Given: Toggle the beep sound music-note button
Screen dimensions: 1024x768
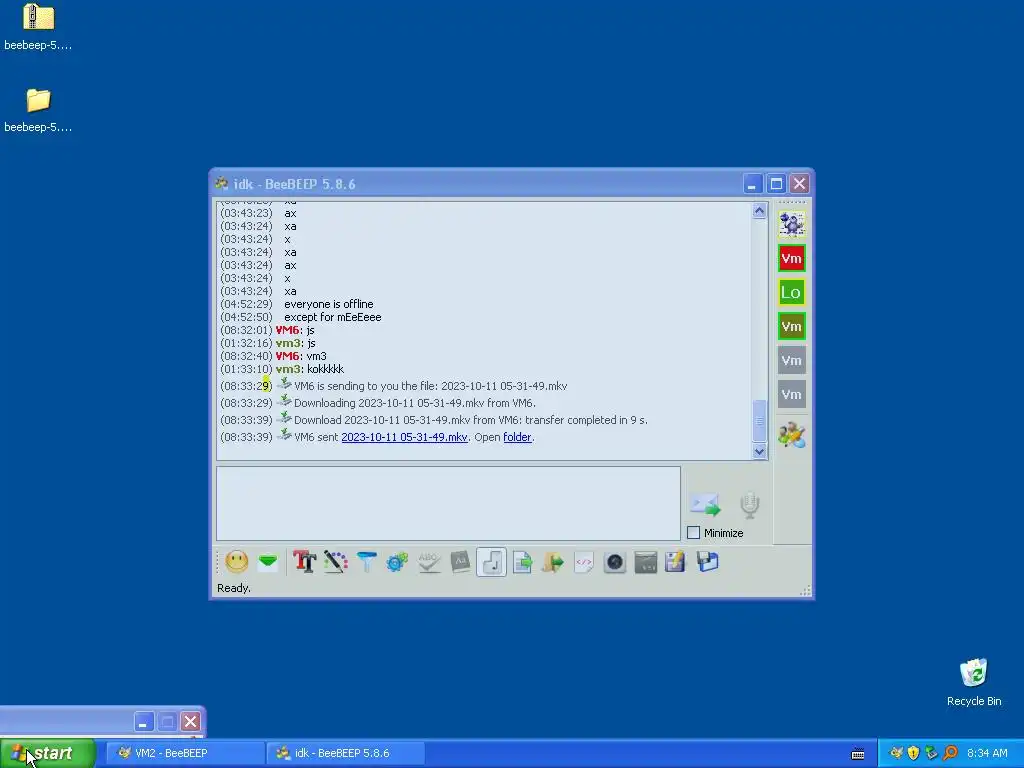Looking at the screenshot, I should (x=491, y=562).
